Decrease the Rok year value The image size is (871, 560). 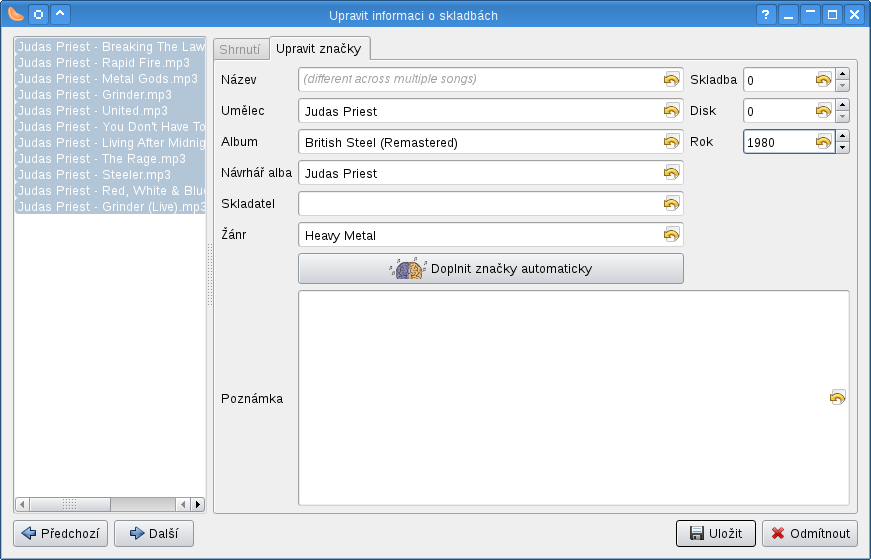tap(843, 148)
